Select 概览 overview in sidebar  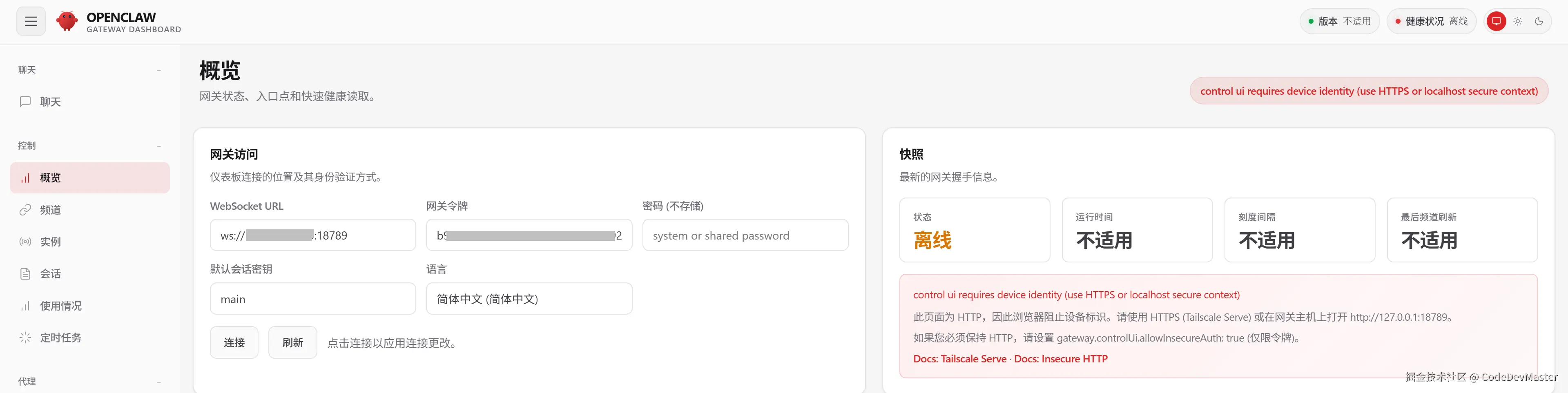(x=89, y=178)
